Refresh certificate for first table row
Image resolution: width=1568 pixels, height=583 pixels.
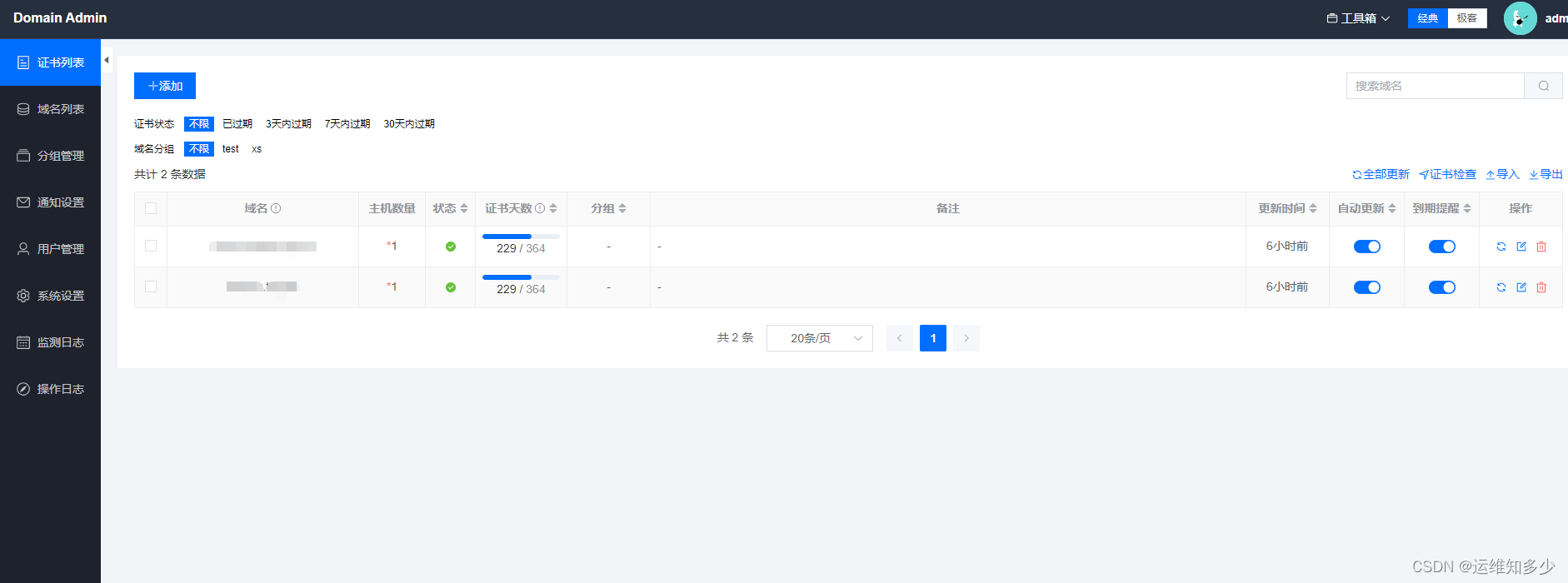click(1501, 247)
